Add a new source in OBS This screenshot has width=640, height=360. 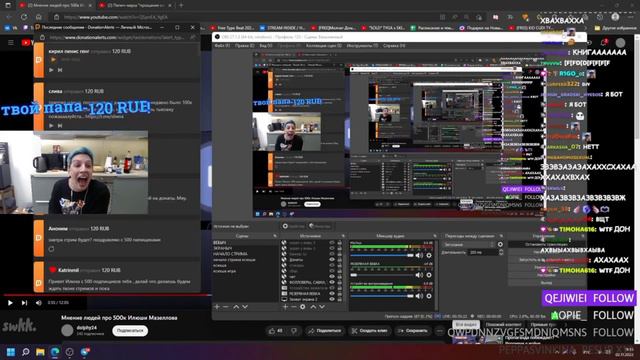click(x=285, y=307)
